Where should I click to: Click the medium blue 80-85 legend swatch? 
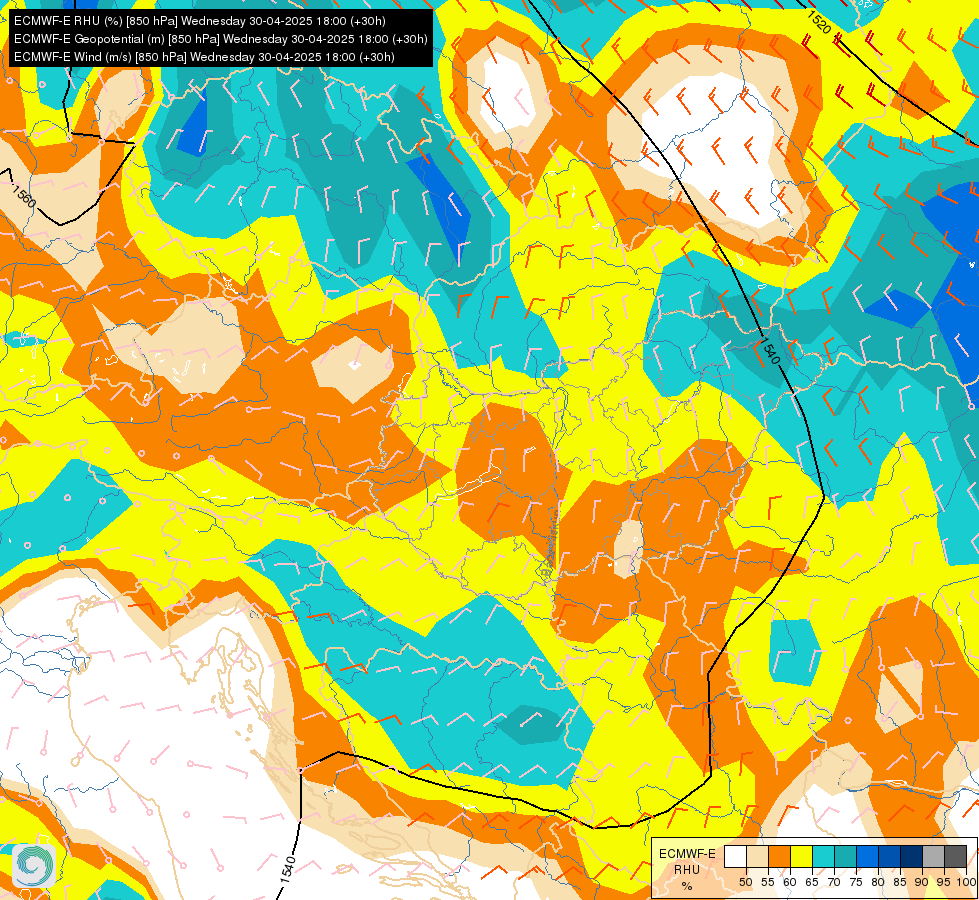889,856
